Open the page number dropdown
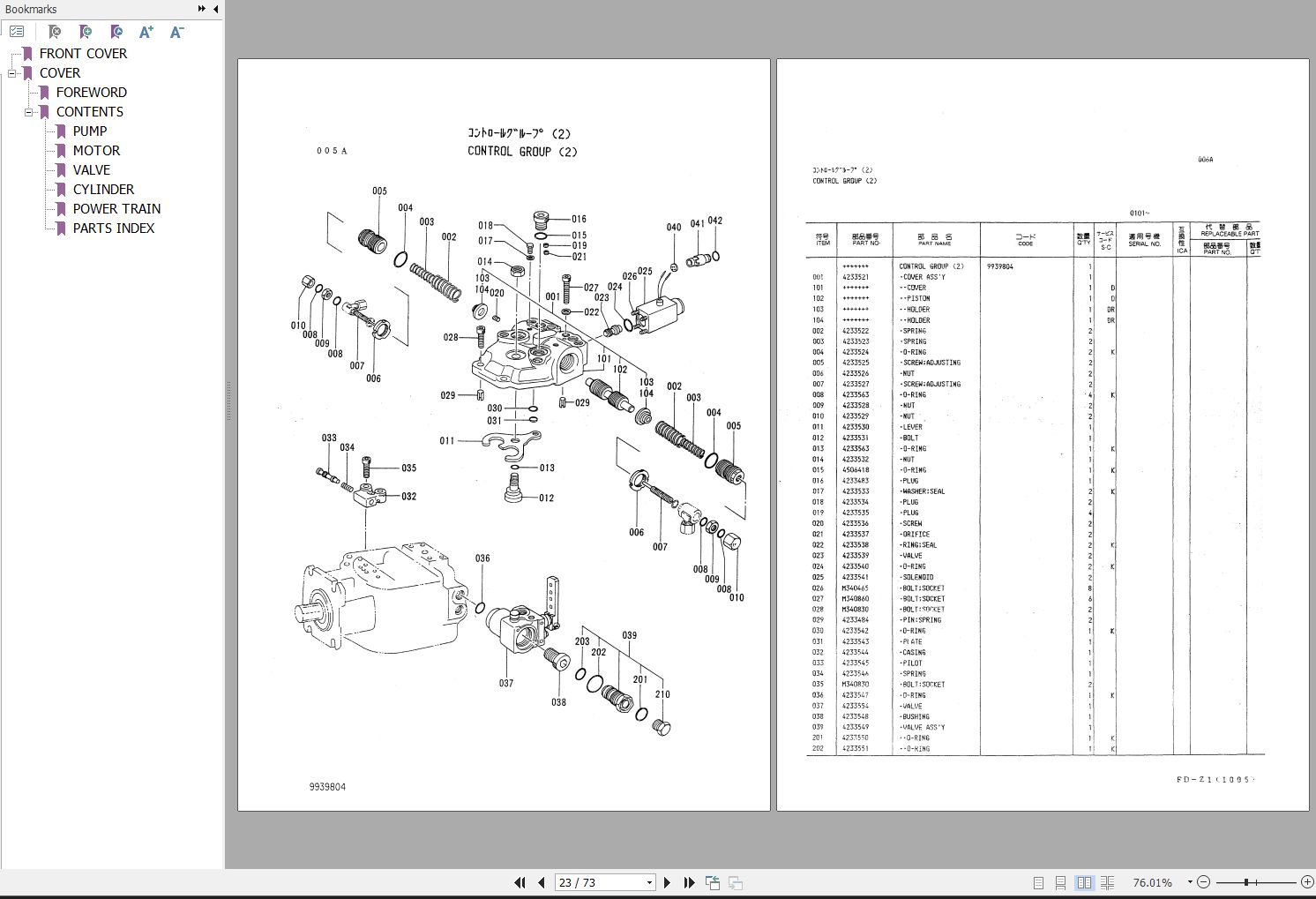 coord(648,882)
